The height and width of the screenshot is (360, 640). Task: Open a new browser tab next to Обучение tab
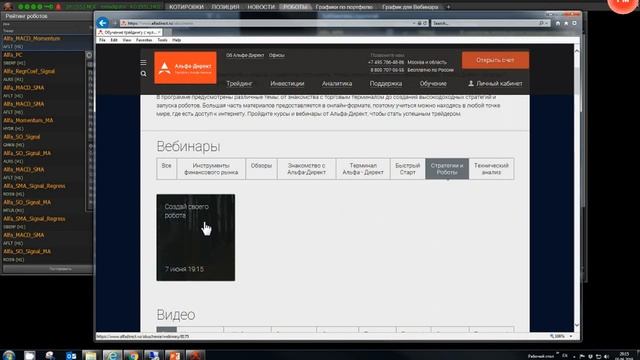pyautogui.click(x=167, y=32)
